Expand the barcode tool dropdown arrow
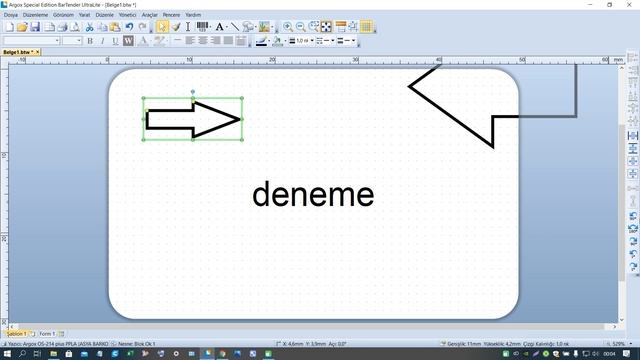640x360 pixels. 210,27
